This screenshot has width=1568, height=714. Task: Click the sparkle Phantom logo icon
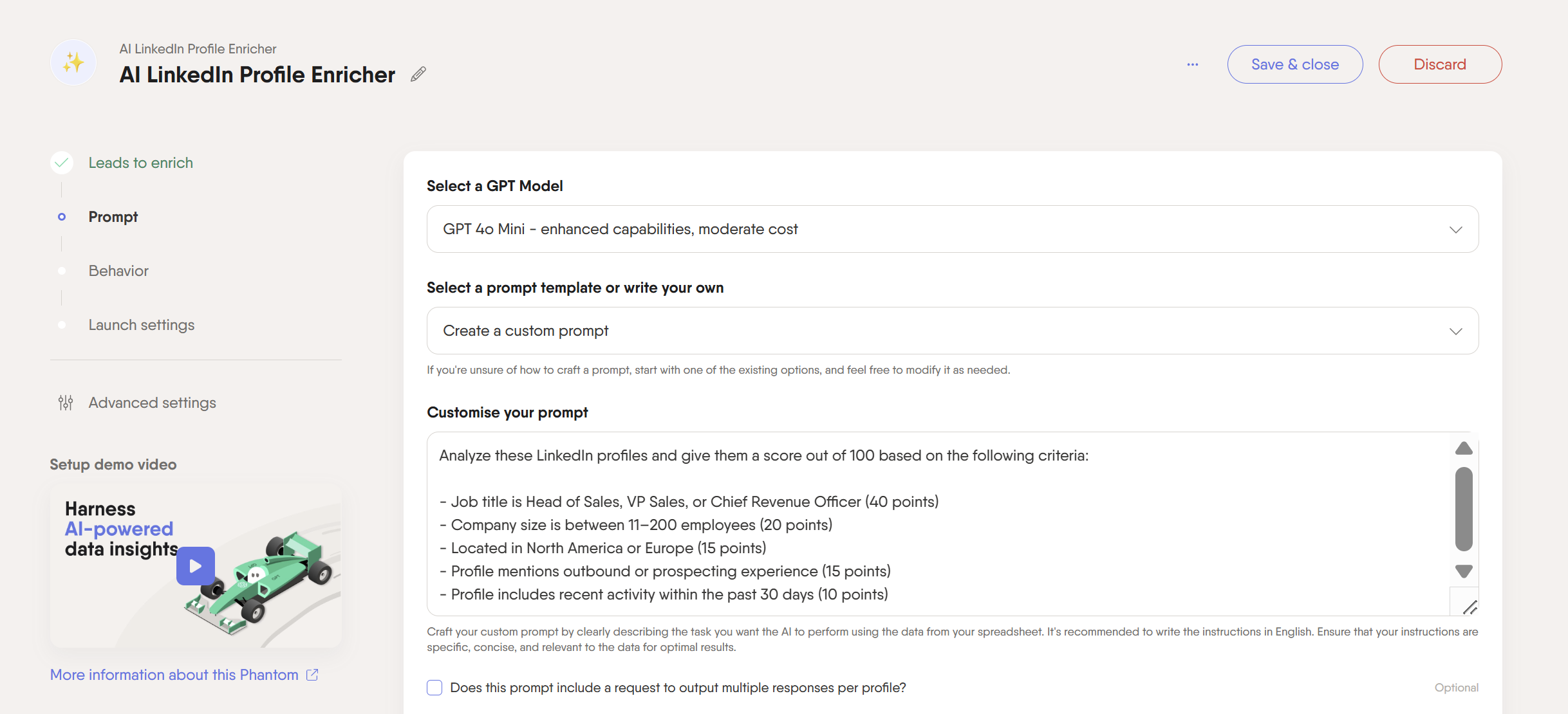(73, 62)
